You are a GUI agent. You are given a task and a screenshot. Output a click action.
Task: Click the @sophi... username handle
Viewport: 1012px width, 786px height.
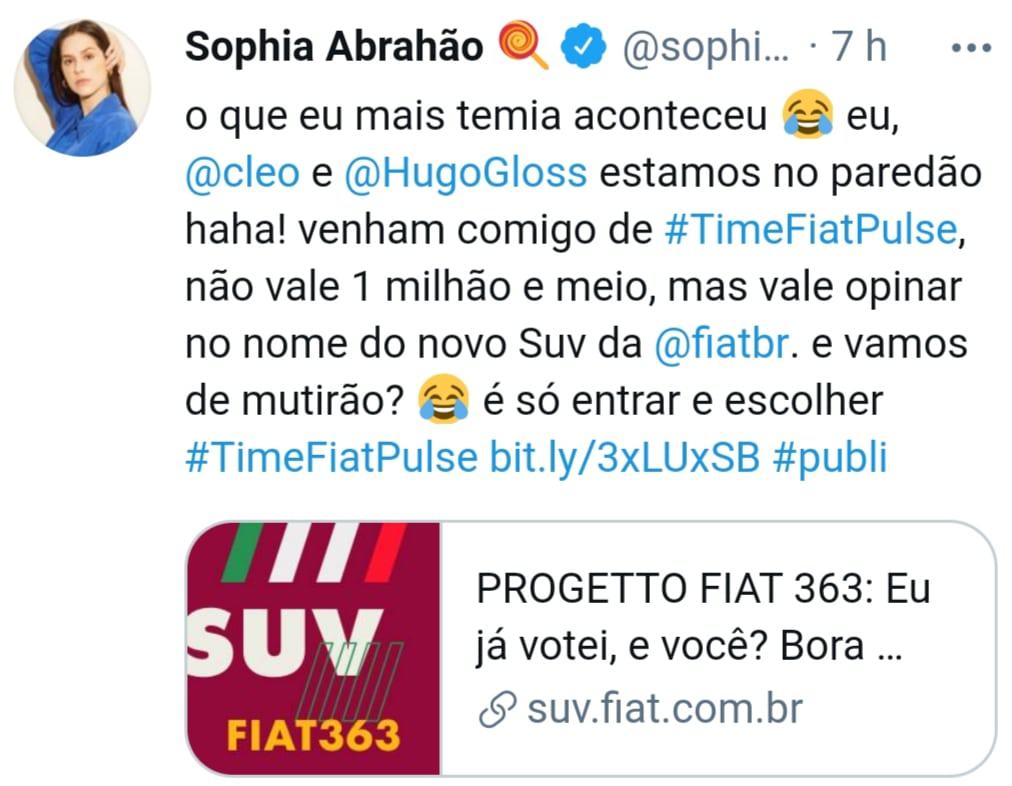point(705,48)
